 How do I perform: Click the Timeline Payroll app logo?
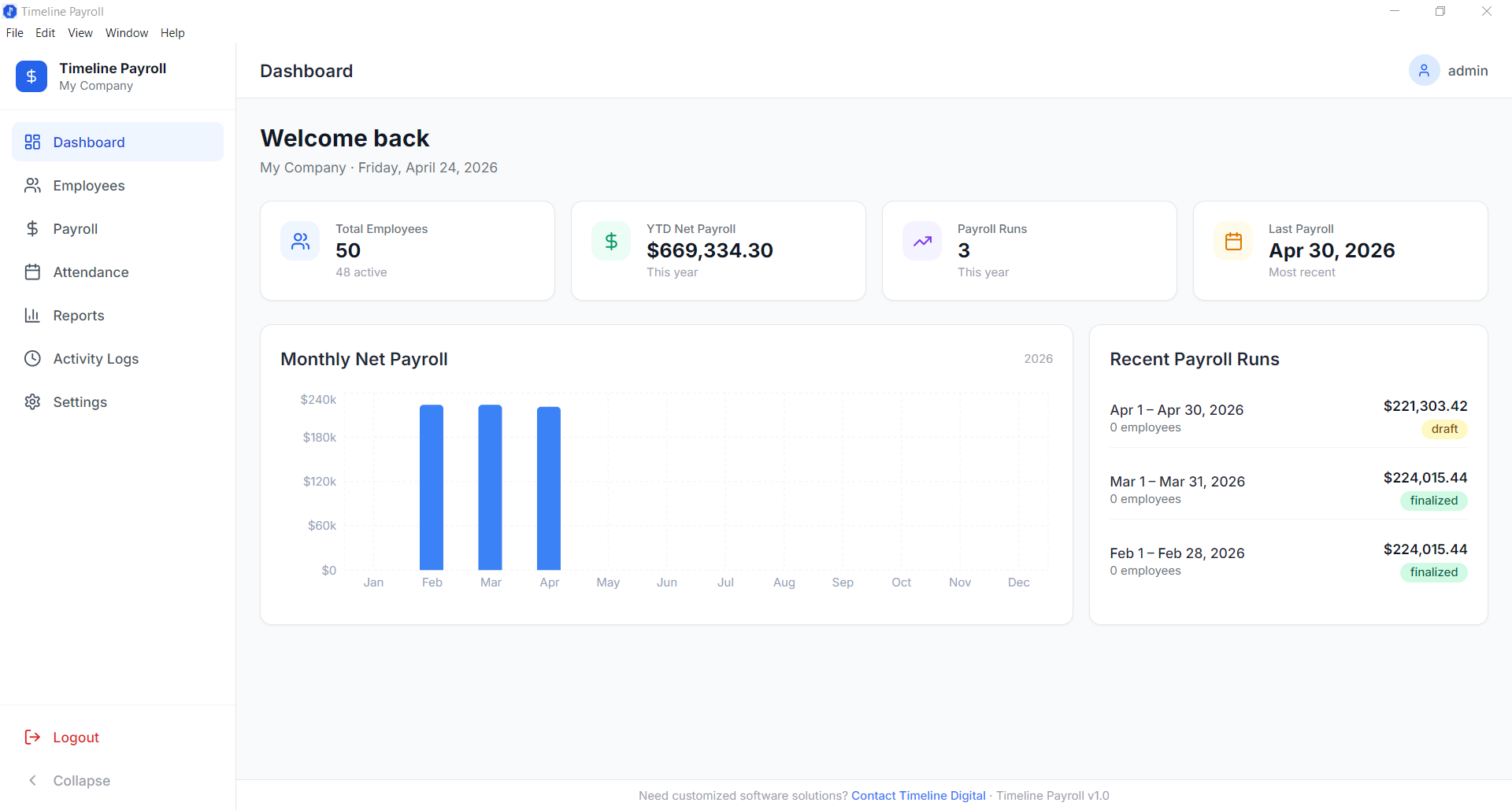pyautogui.click(x=31, y=76)
